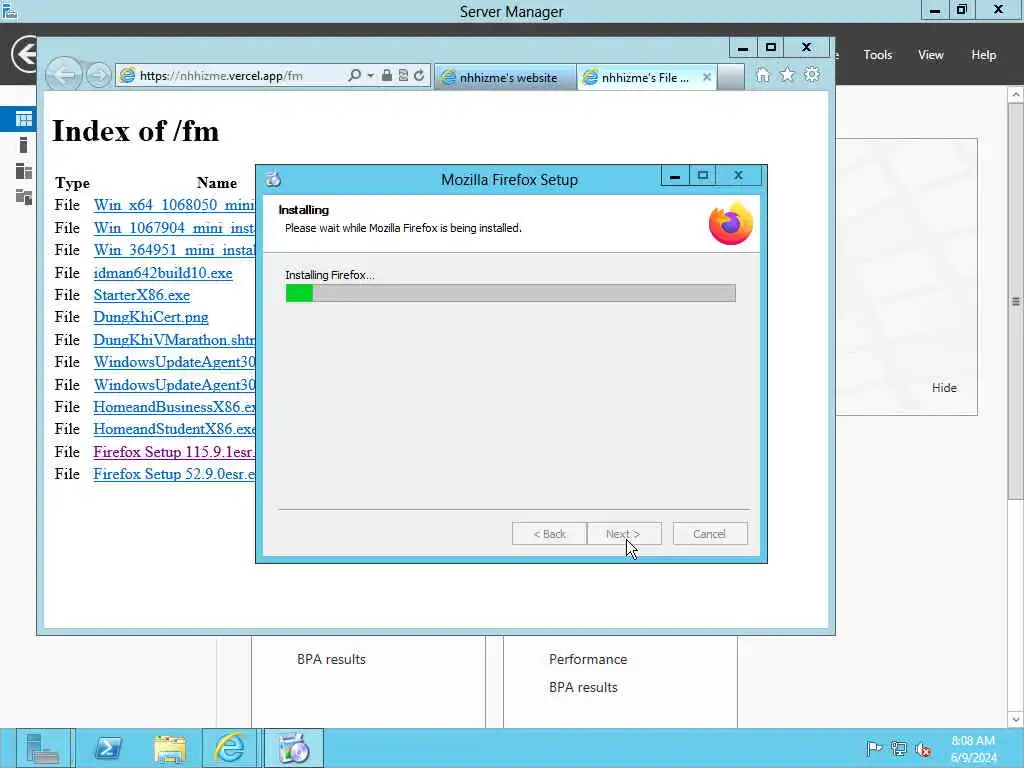The image size is (1024, 768).
Task: Click the Next button in Firefox Setup
Action: 624,534
